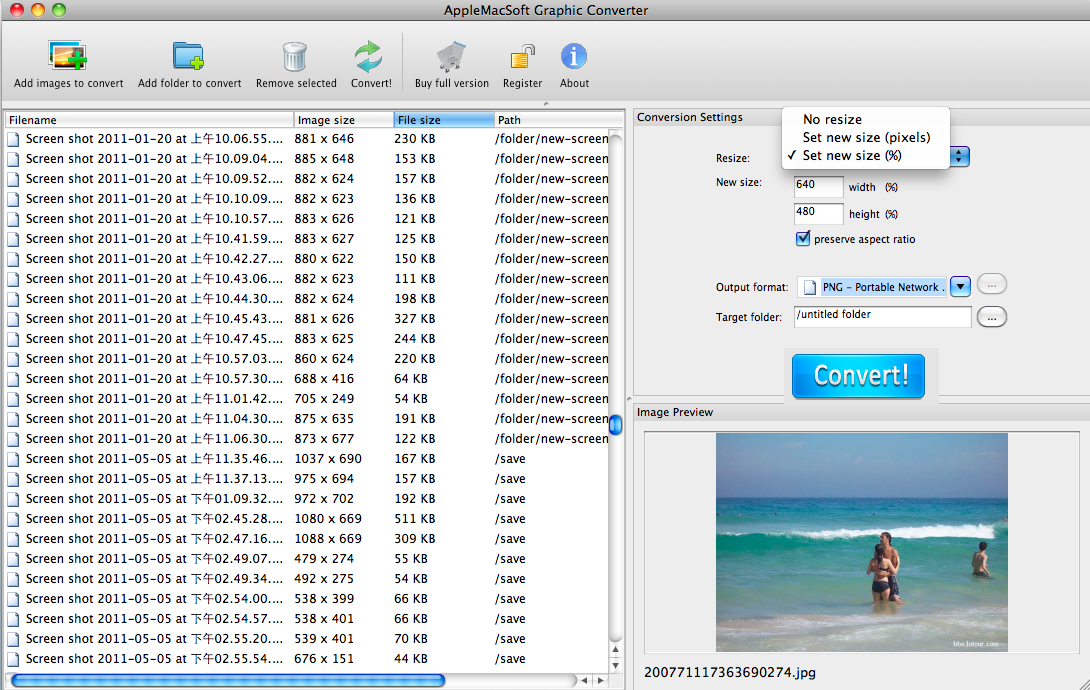Click the width input field showing 640
The image size is (1090, 690).
818,186
